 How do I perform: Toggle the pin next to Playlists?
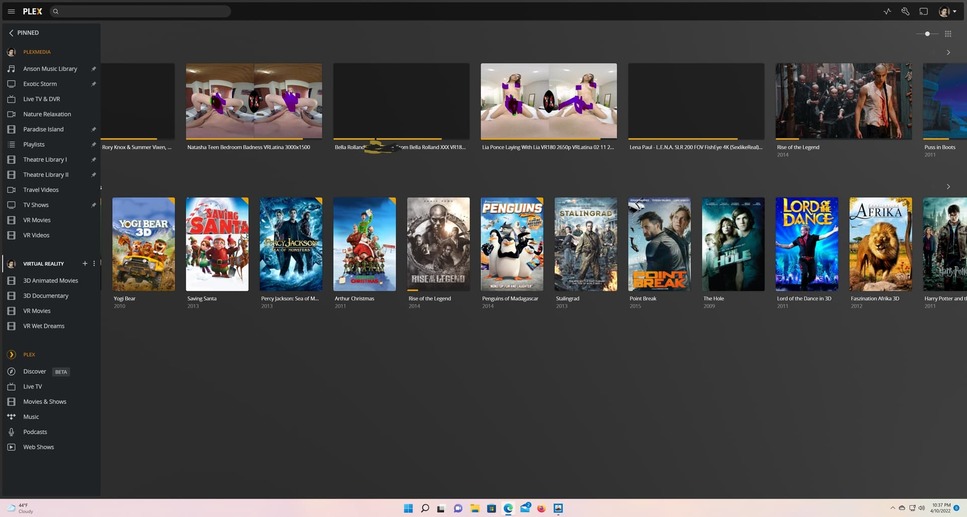click(x=94, y=144)
